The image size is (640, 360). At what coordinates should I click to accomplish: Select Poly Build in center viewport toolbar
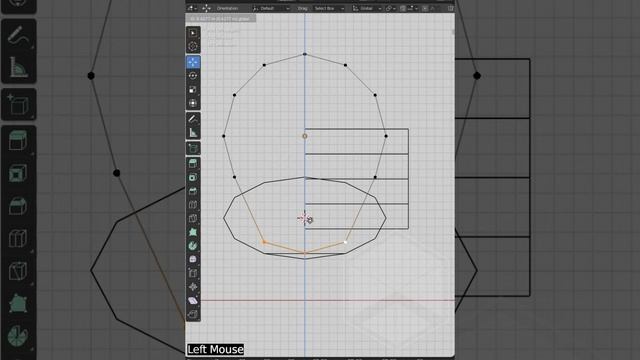pyautogui.click(x=193, y=232)
